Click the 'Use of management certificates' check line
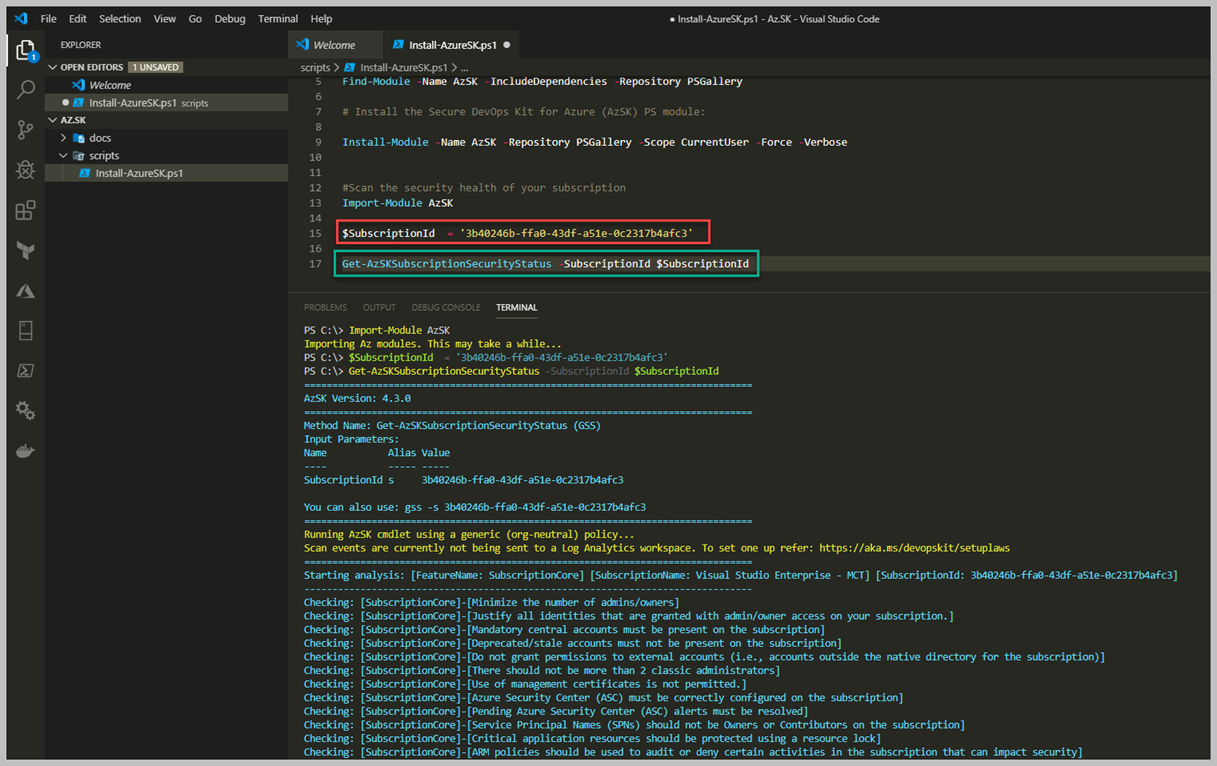 click(525, 684)
